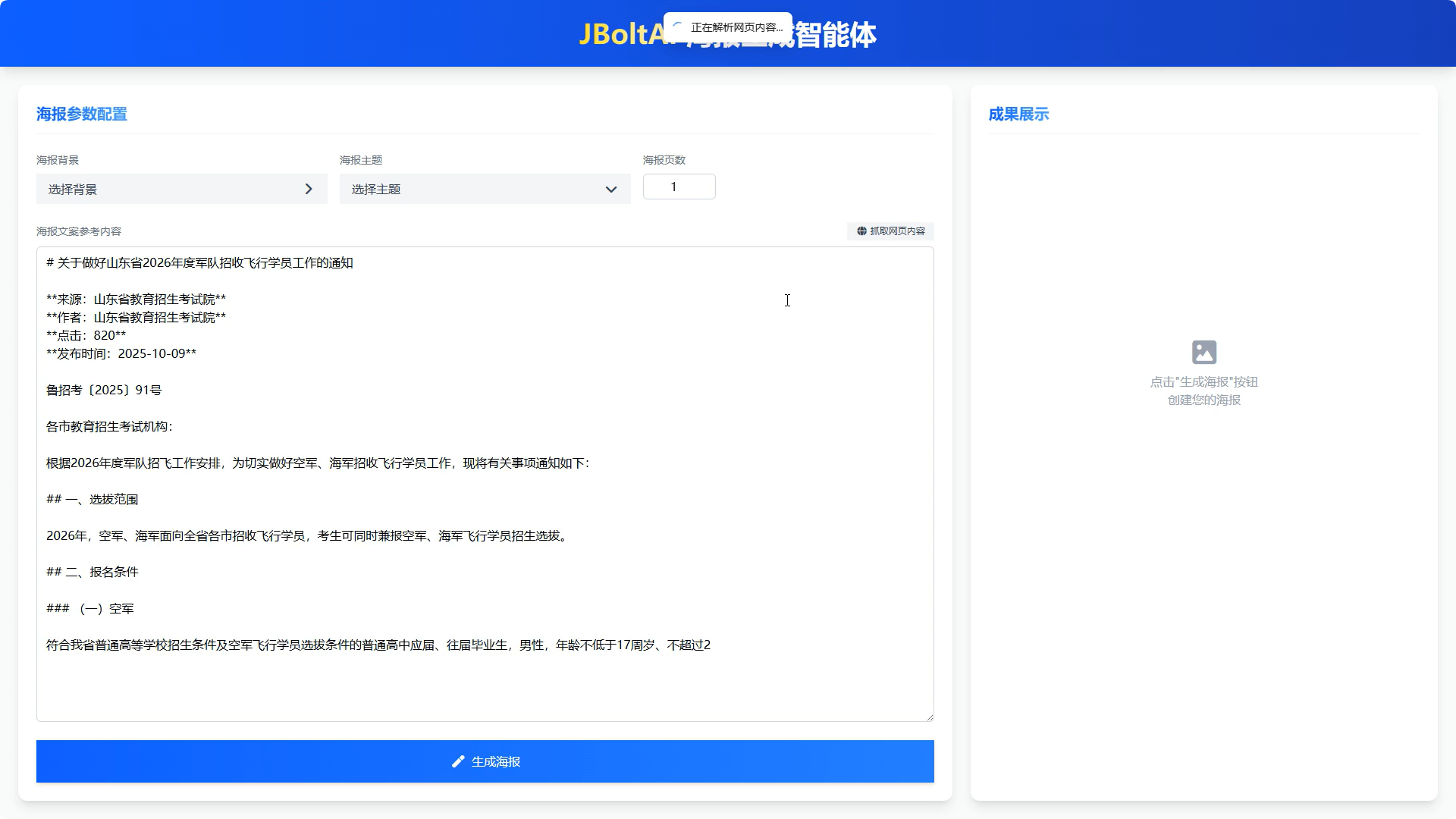Viewport: 1456px width, 819px height.
Task: Click the line ## 二、报名条件
Action: coord(92,572)
